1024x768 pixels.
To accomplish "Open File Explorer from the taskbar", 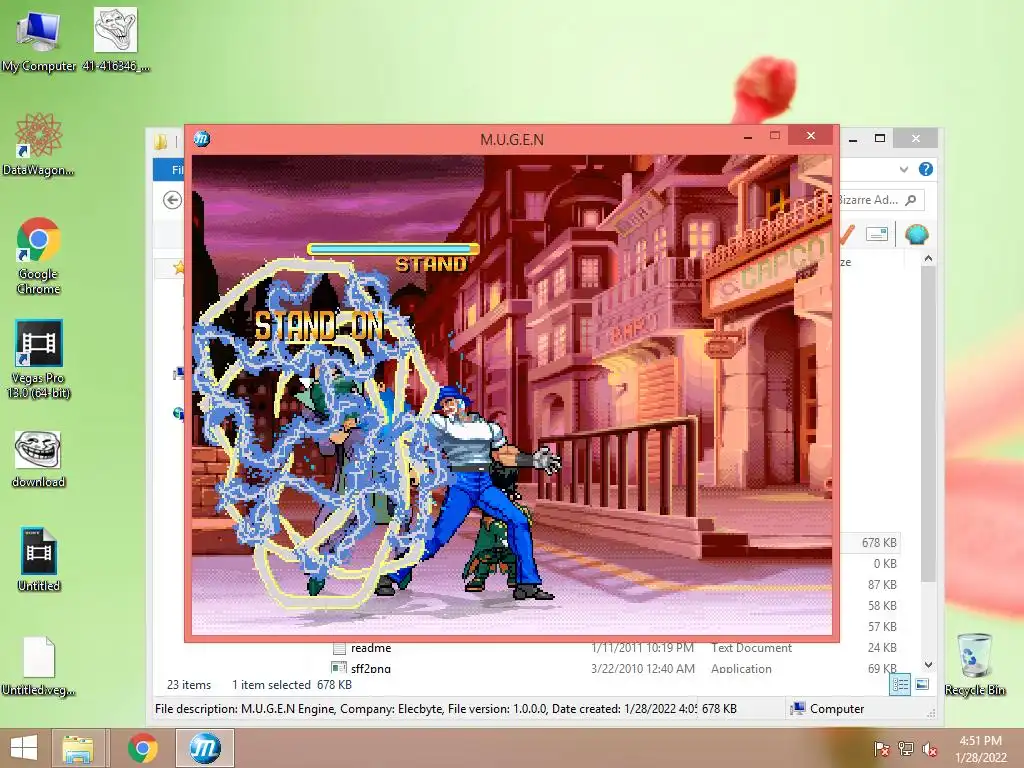I will pos(78,748).
